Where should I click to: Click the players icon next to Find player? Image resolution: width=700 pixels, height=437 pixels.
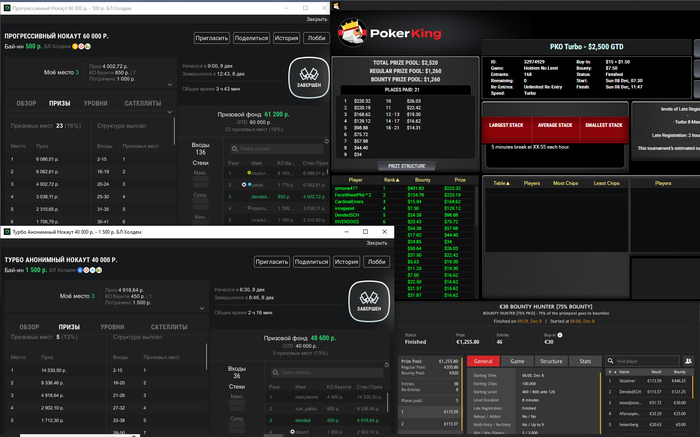[x=688, y=361]
